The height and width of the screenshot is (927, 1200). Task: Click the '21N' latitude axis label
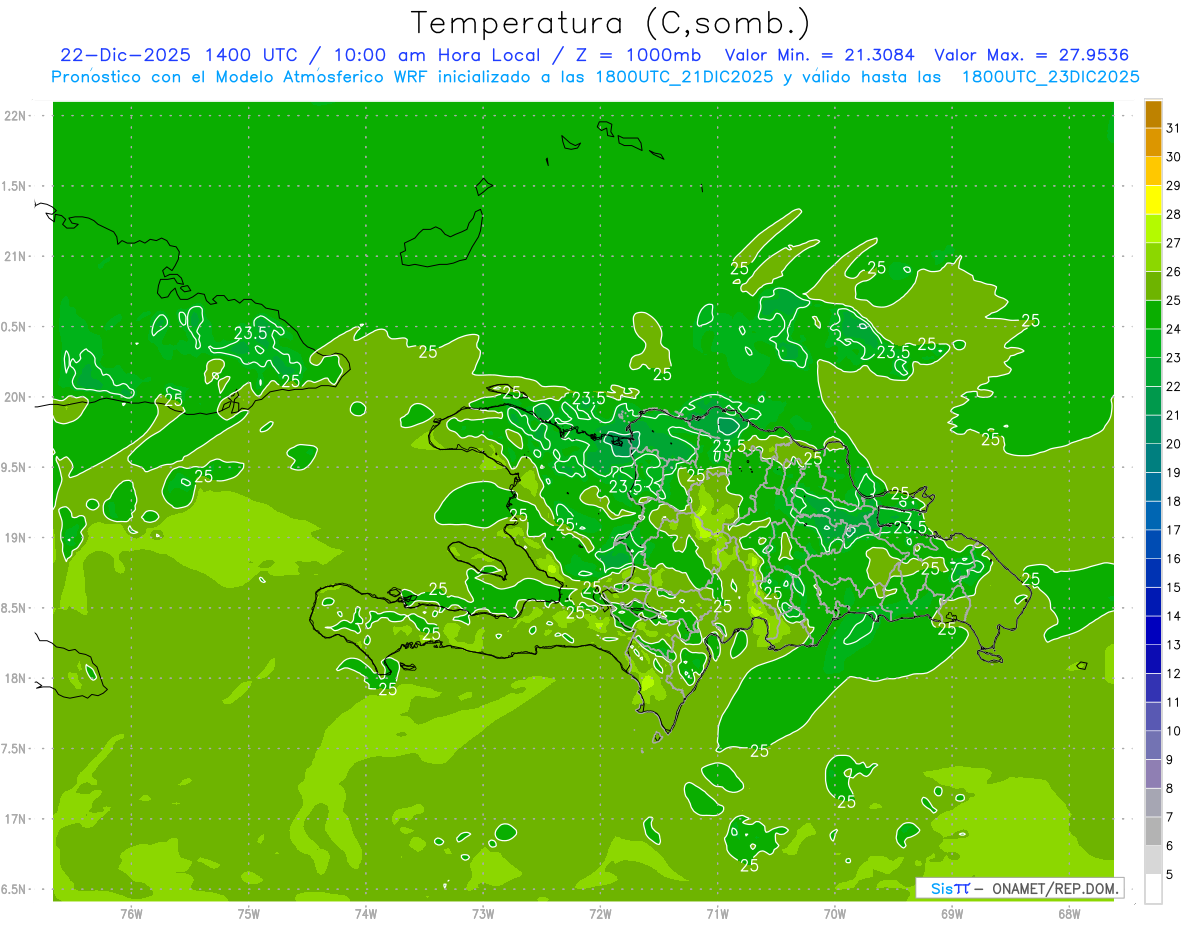pos(17,256)
